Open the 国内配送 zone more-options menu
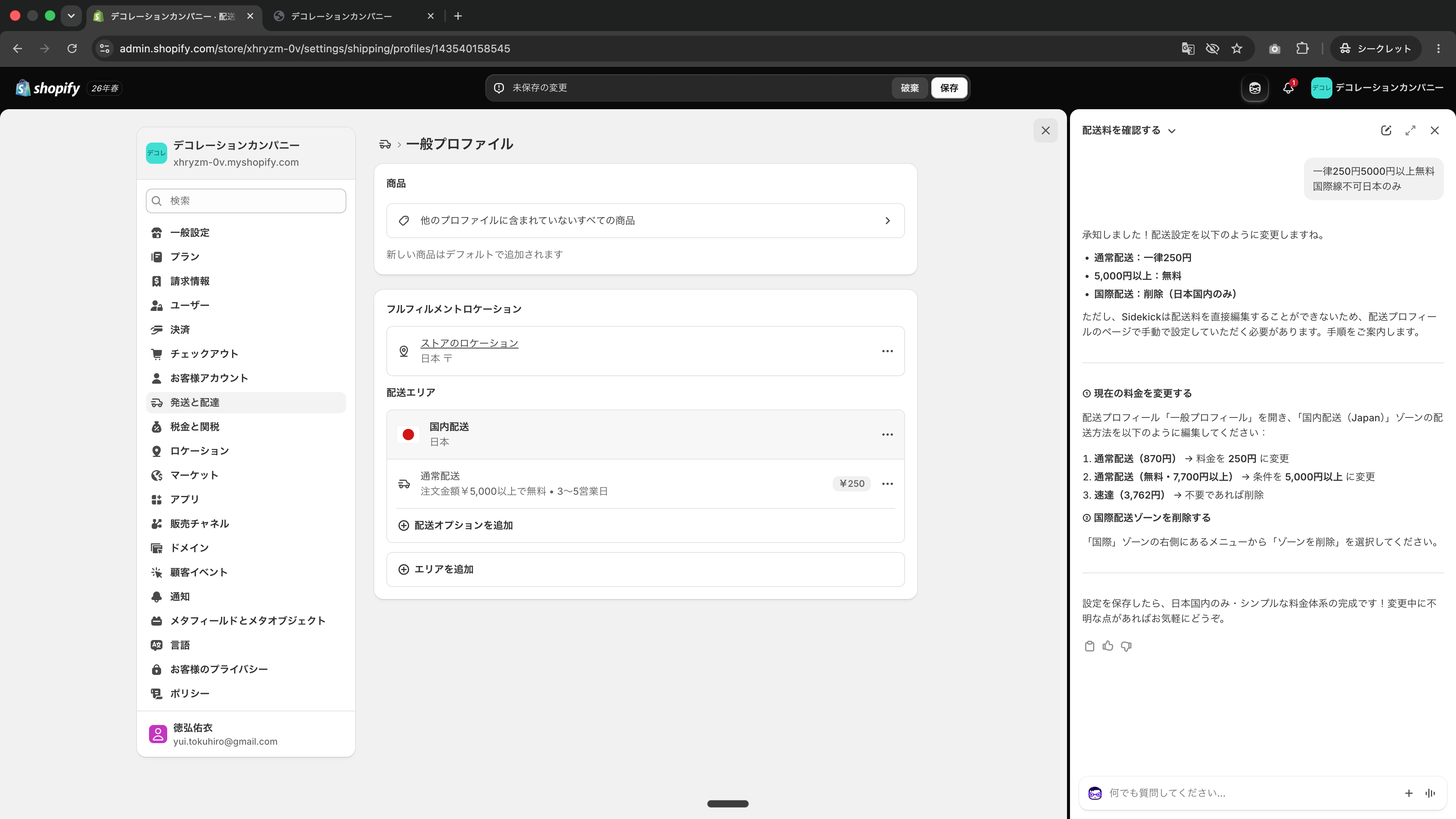Screen dimensions: 1456x819 [x=887, y=435]
